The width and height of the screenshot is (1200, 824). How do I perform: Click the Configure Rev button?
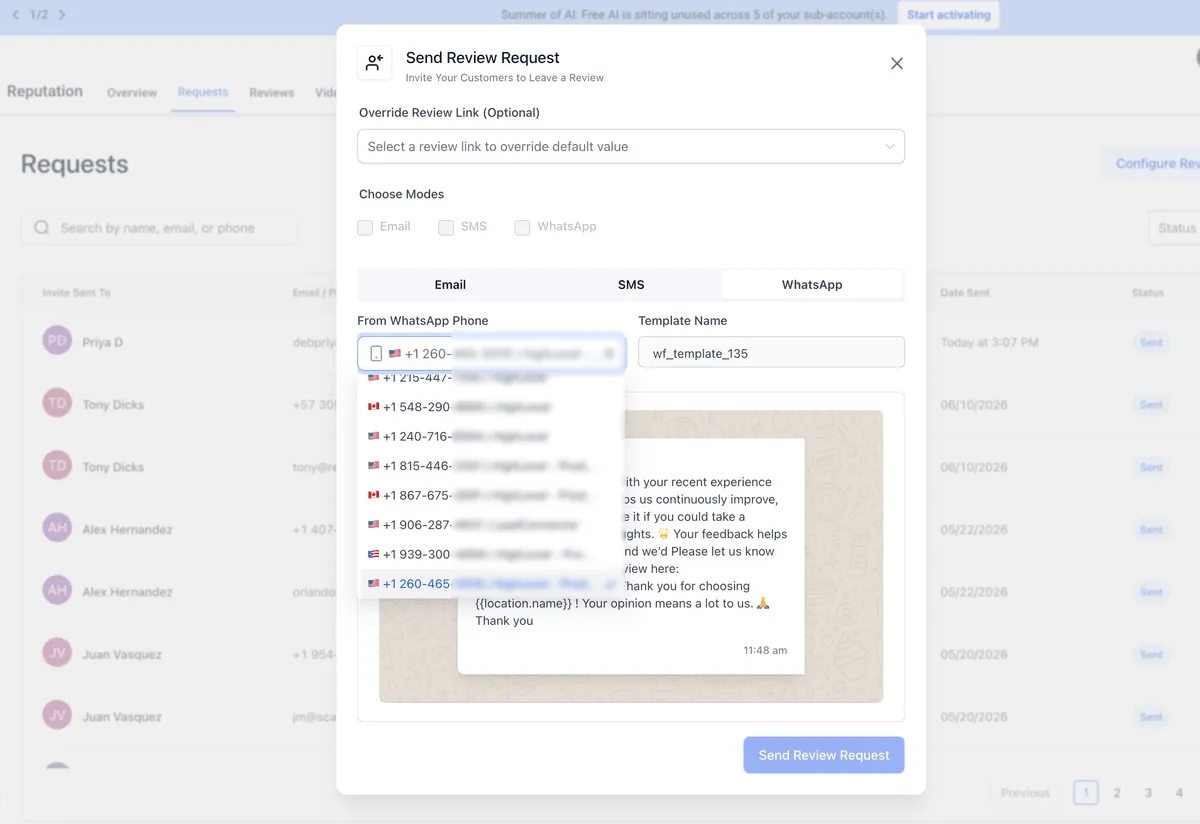point(1152,163)
